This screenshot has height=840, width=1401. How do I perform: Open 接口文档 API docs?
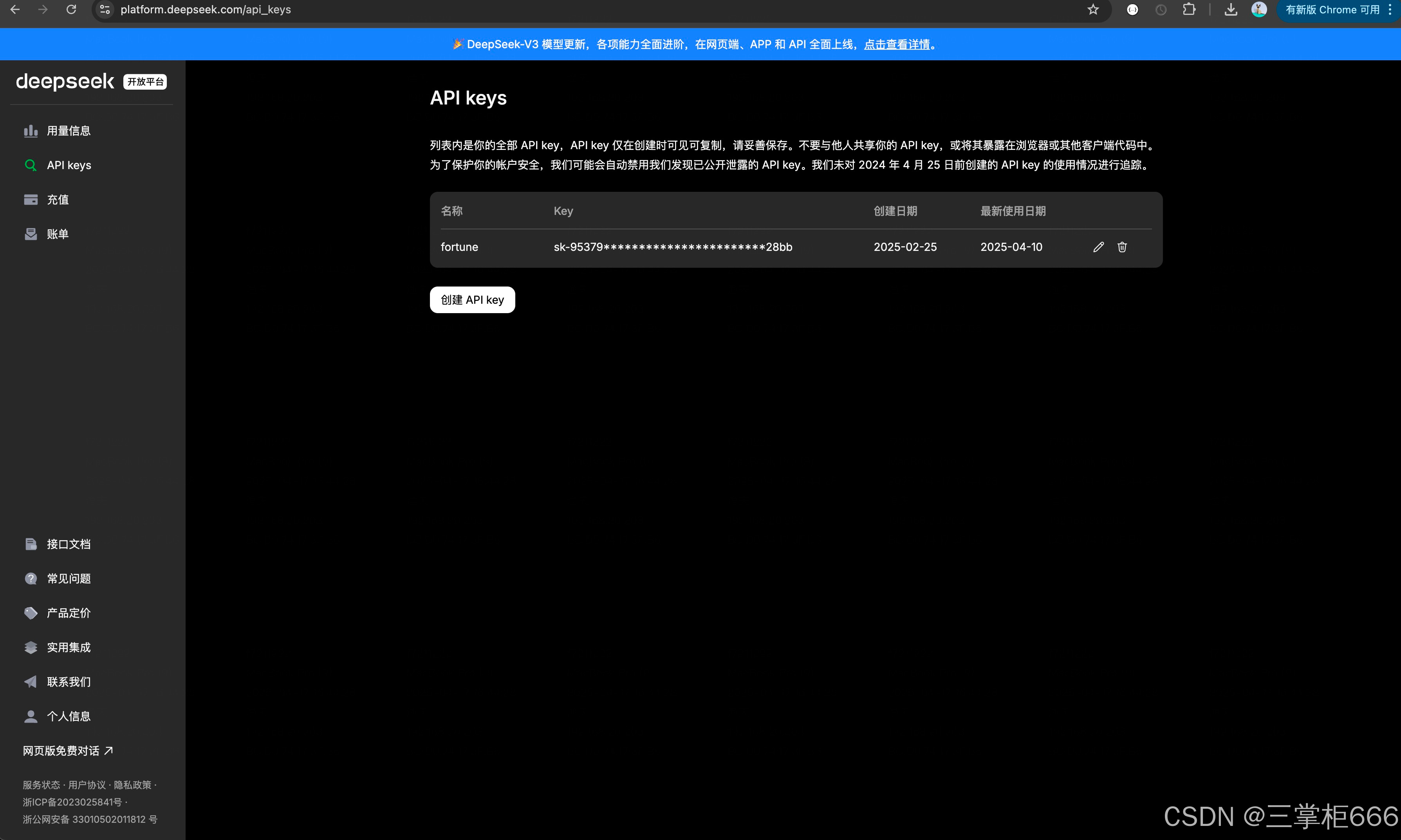point(69,544)
